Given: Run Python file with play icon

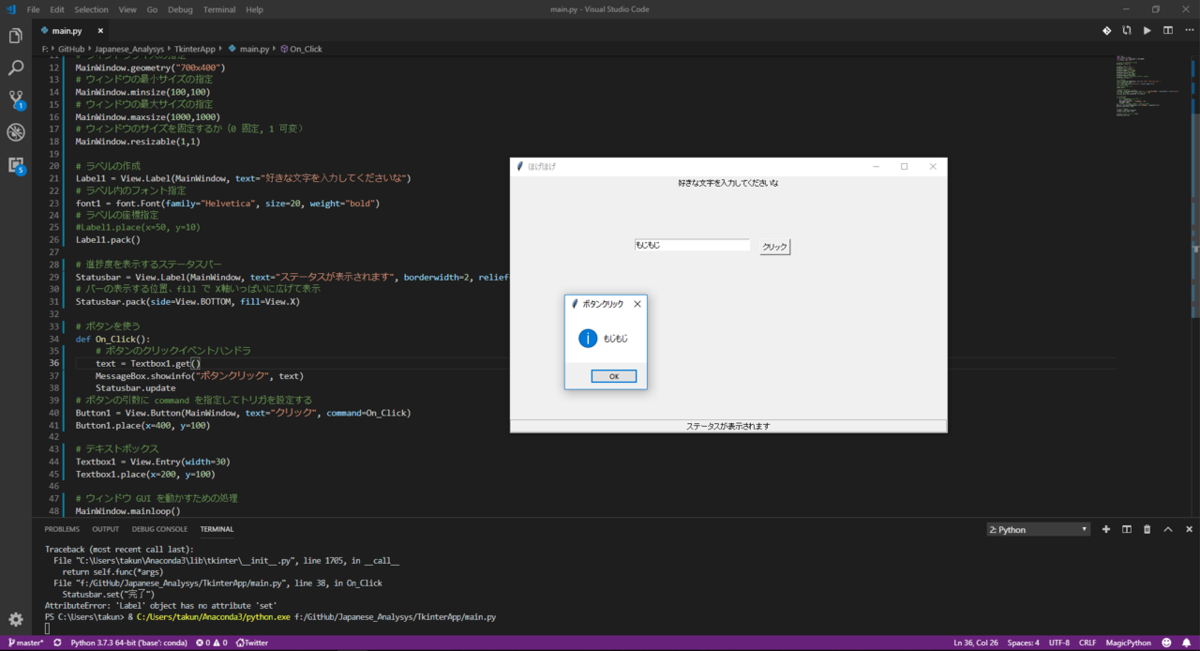Looking at the screenshot, I should point(1147,31).
